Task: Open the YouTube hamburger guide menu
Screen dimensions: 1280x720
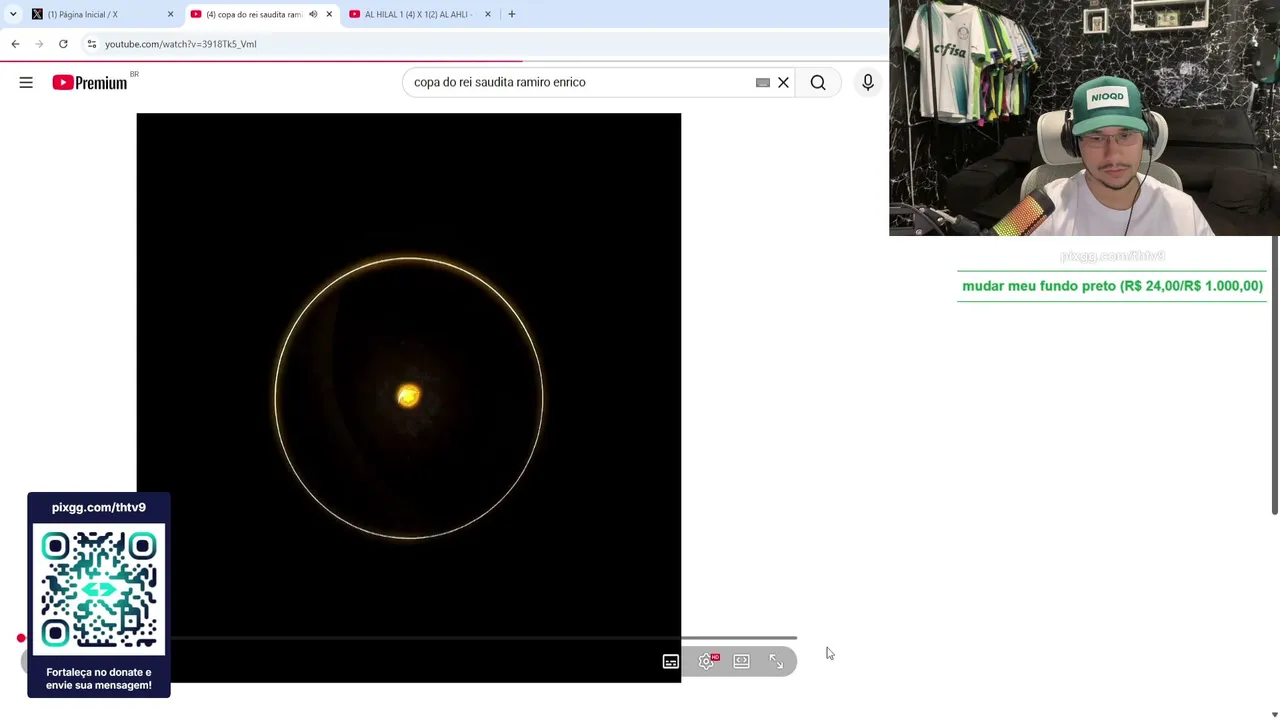Action: 26,82
